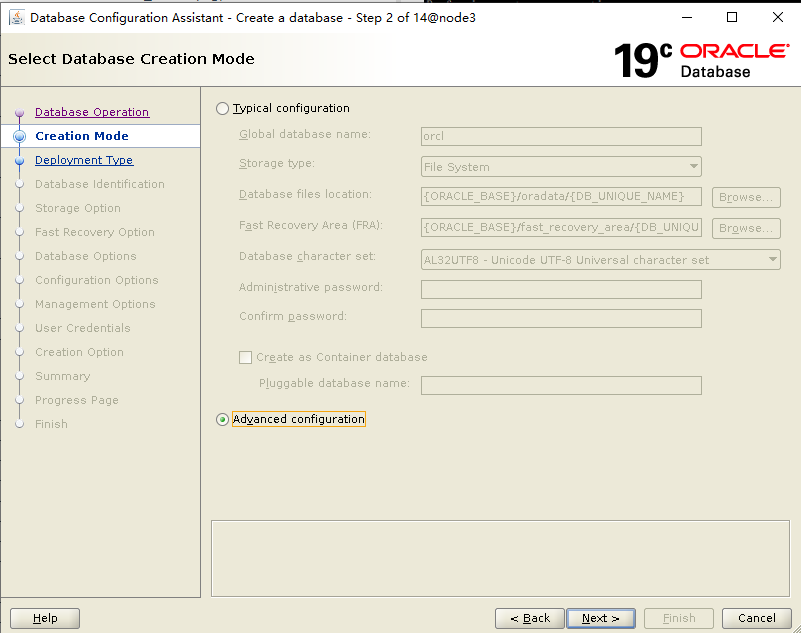Screen dimensions: 801x633
Task: Open the Database character set dropdown
Action: pyautogui.click(x=600, y=260)
